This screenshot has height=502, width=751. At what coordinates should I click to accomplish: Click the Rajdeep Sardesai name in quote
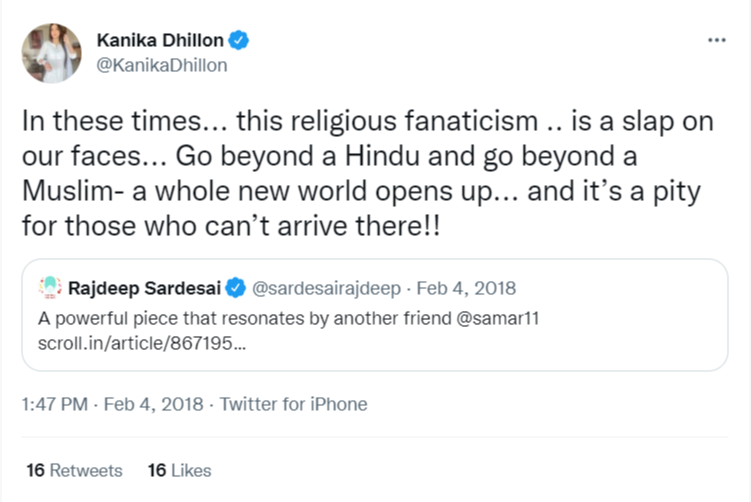coord(144,289)
